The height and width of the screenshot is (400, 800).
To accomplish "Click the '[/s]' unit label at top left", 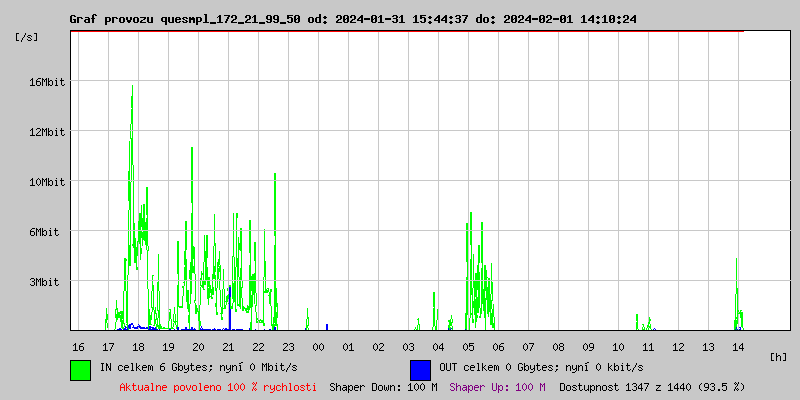I will coord(28,37).
